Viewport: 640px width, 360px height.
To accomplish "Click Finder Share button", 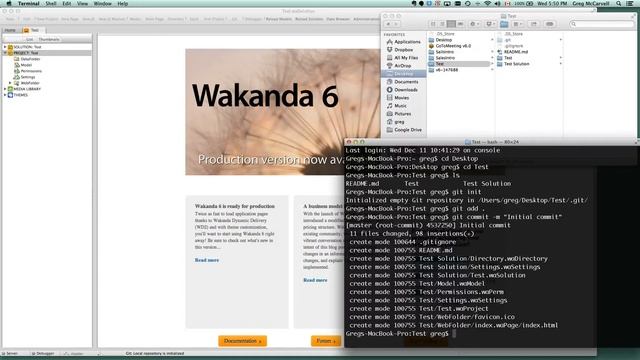I will 533,24.
